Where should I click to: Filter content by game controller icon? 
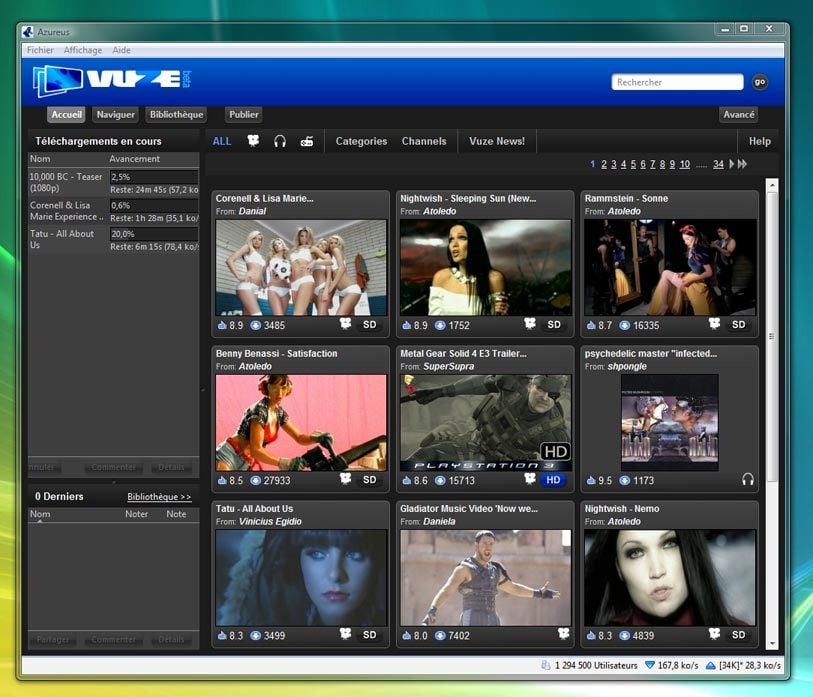click(x=306, y=141)
